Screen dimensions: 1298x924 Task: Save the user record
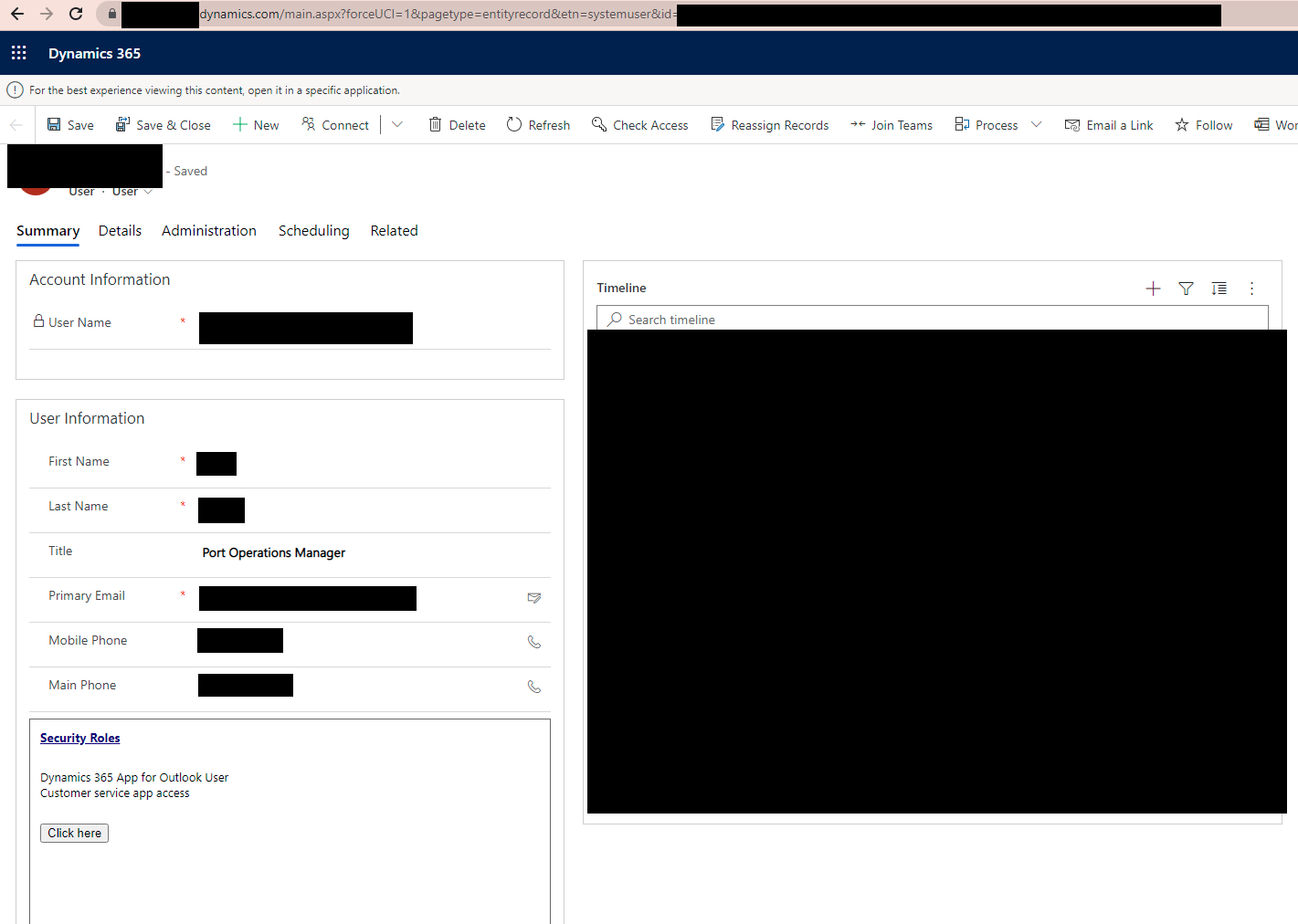tap(69, 124)
